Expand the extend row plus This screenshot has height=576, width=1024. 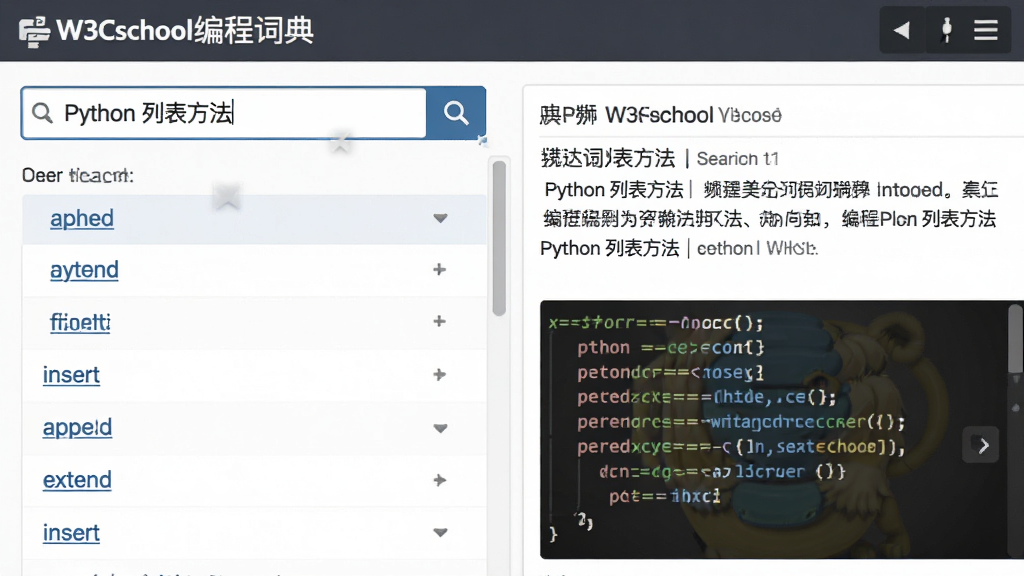(440, 480)
